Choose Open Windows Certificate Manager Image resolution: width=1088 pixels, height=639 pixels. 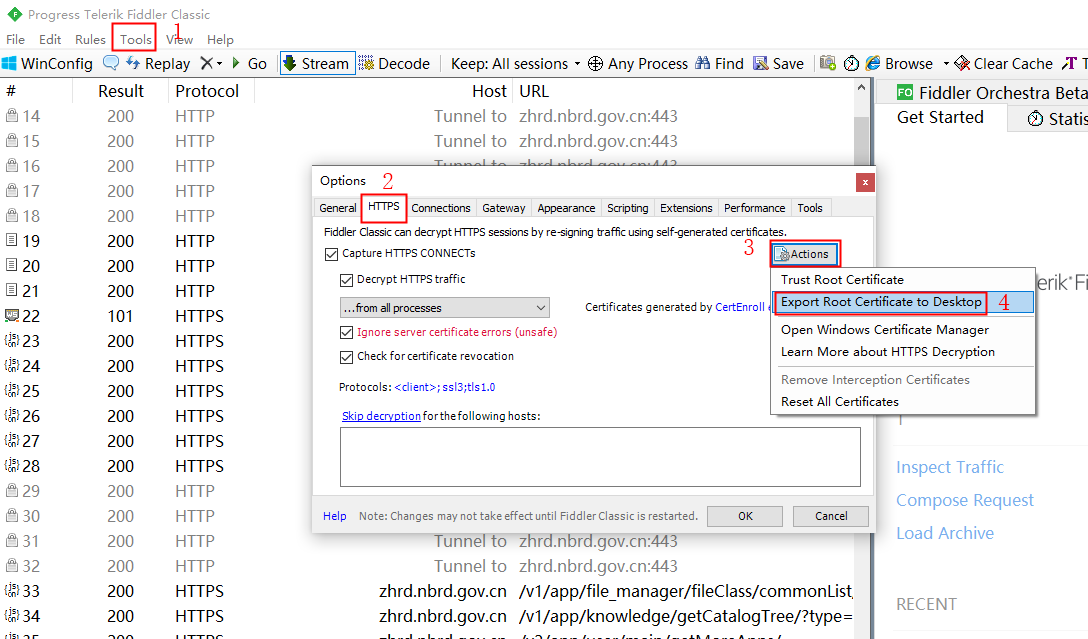coord(902,330)
